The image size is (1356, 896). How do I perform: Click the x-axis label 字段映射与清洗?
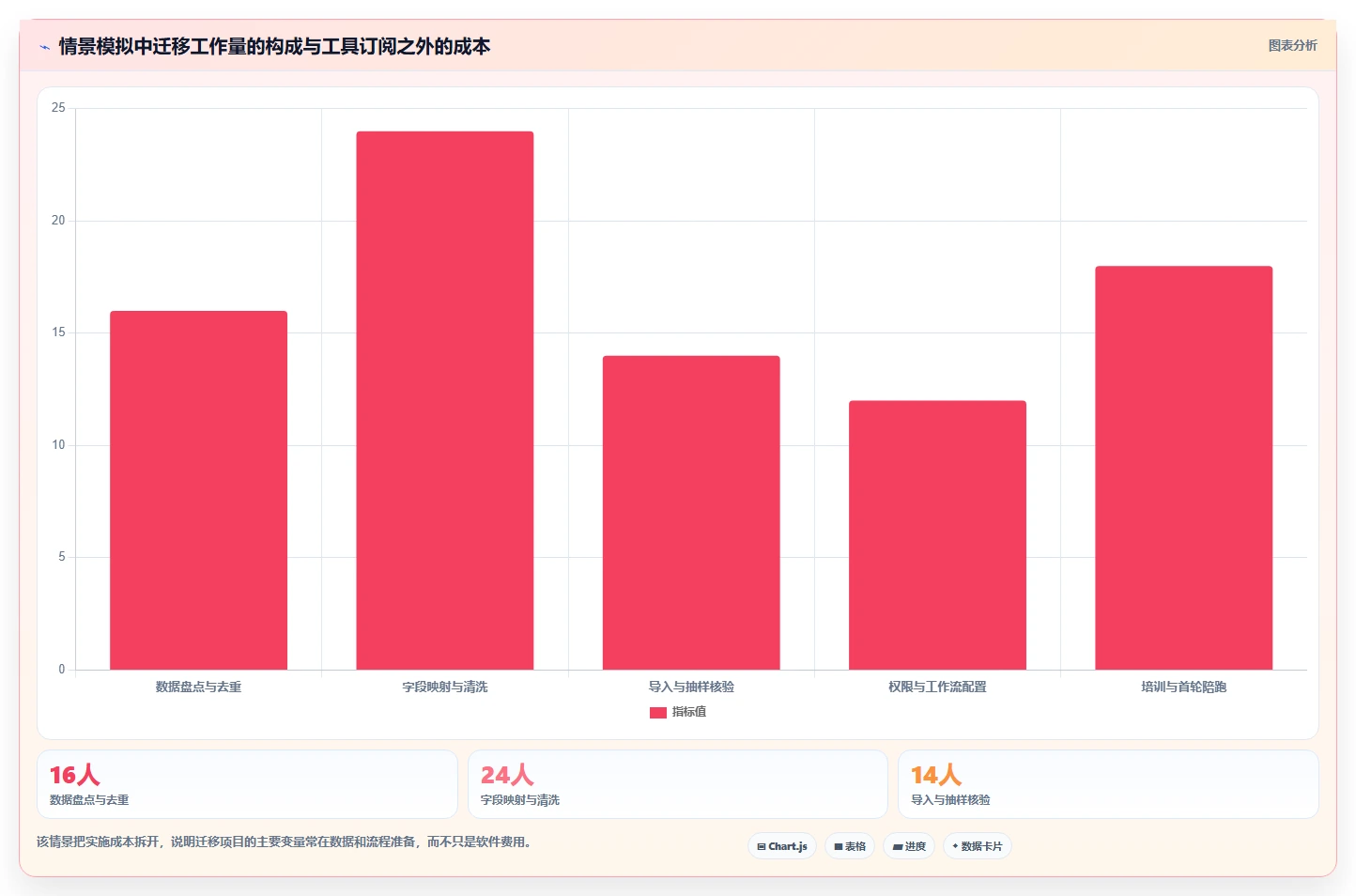pyautogui.click(x=445, y=687)
